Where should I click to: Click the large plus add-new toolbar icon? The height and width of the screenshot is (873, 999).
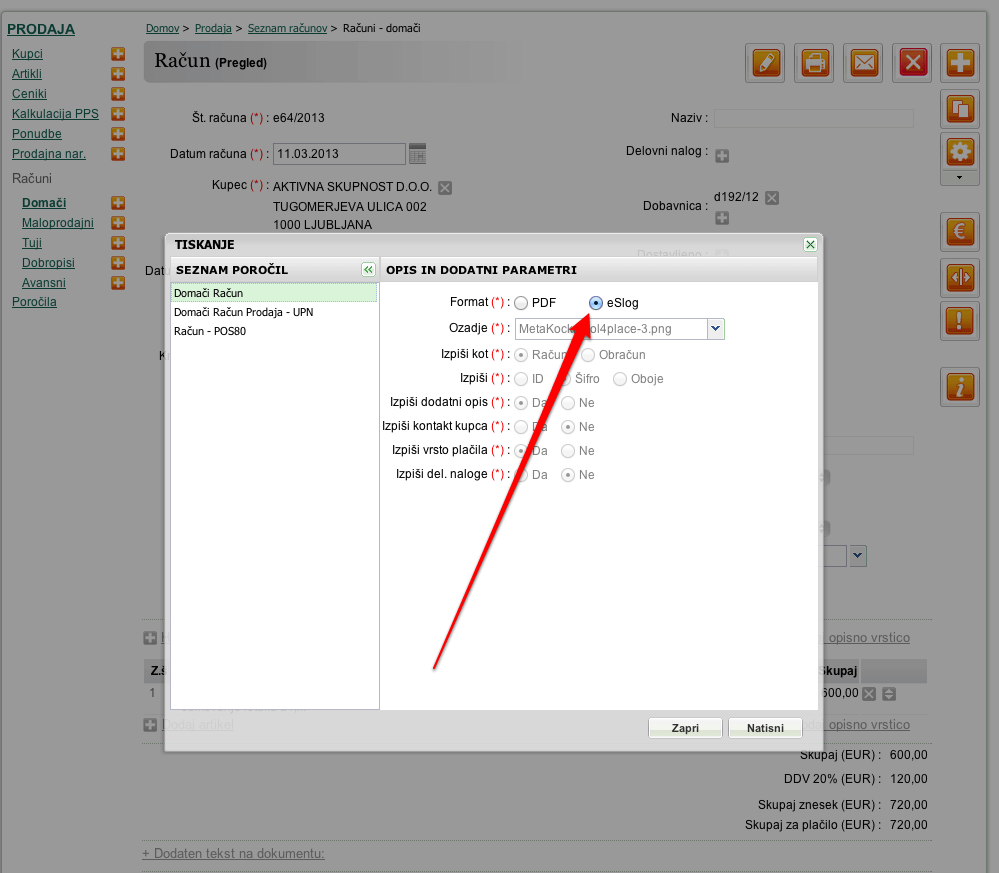coord(960,63)
